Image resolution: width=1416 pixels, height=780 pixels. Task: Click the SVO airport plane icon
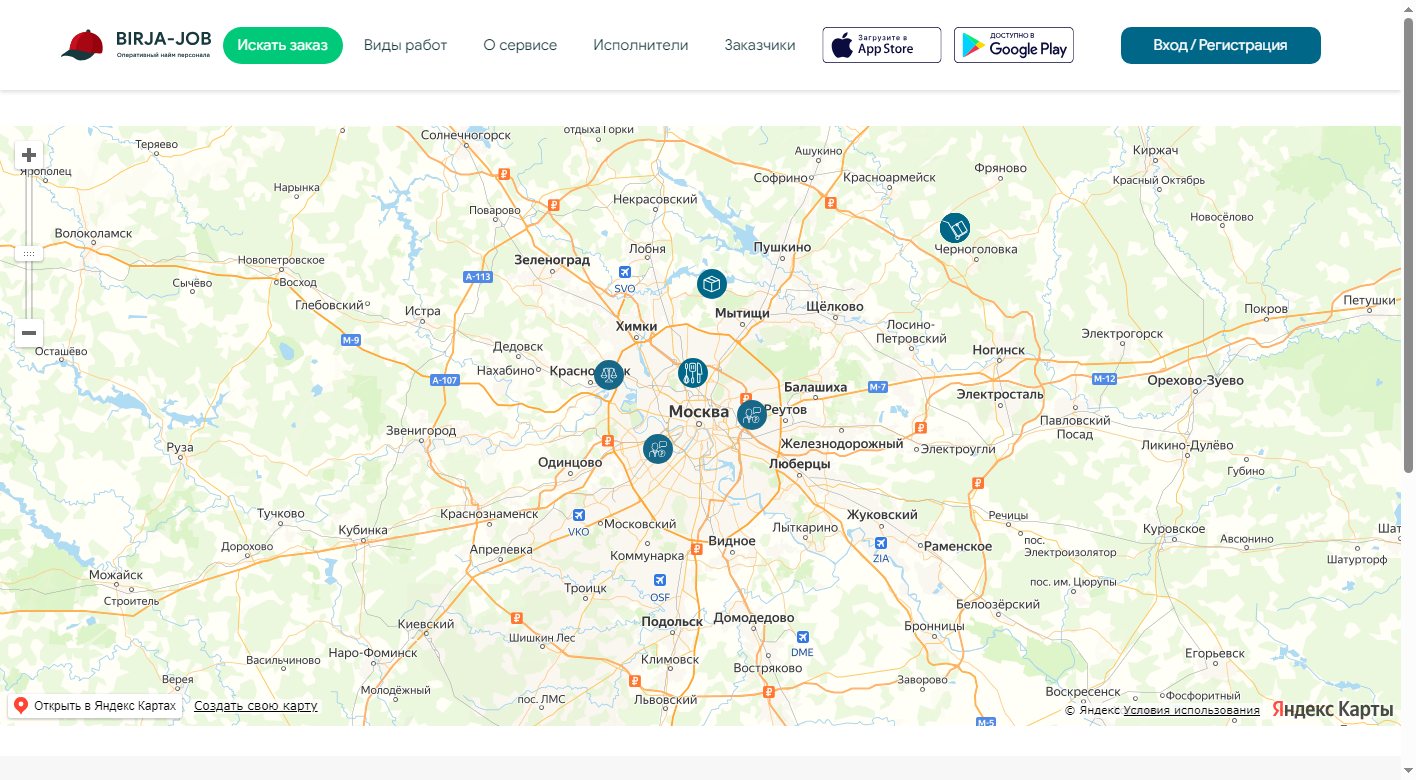click(625, 272)
